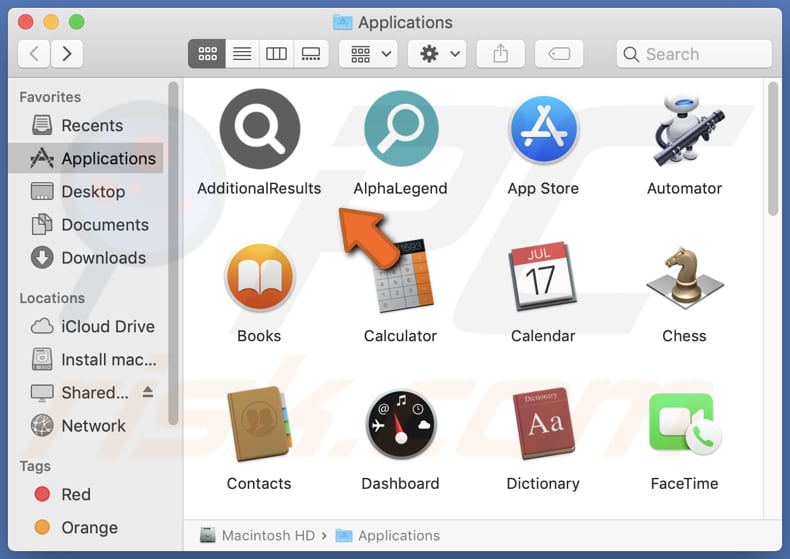The height and width of the screenshot is (559, 790).
Task: Open Documents in the sidebar
Action: pyautogui.click(x=86, y=225)
